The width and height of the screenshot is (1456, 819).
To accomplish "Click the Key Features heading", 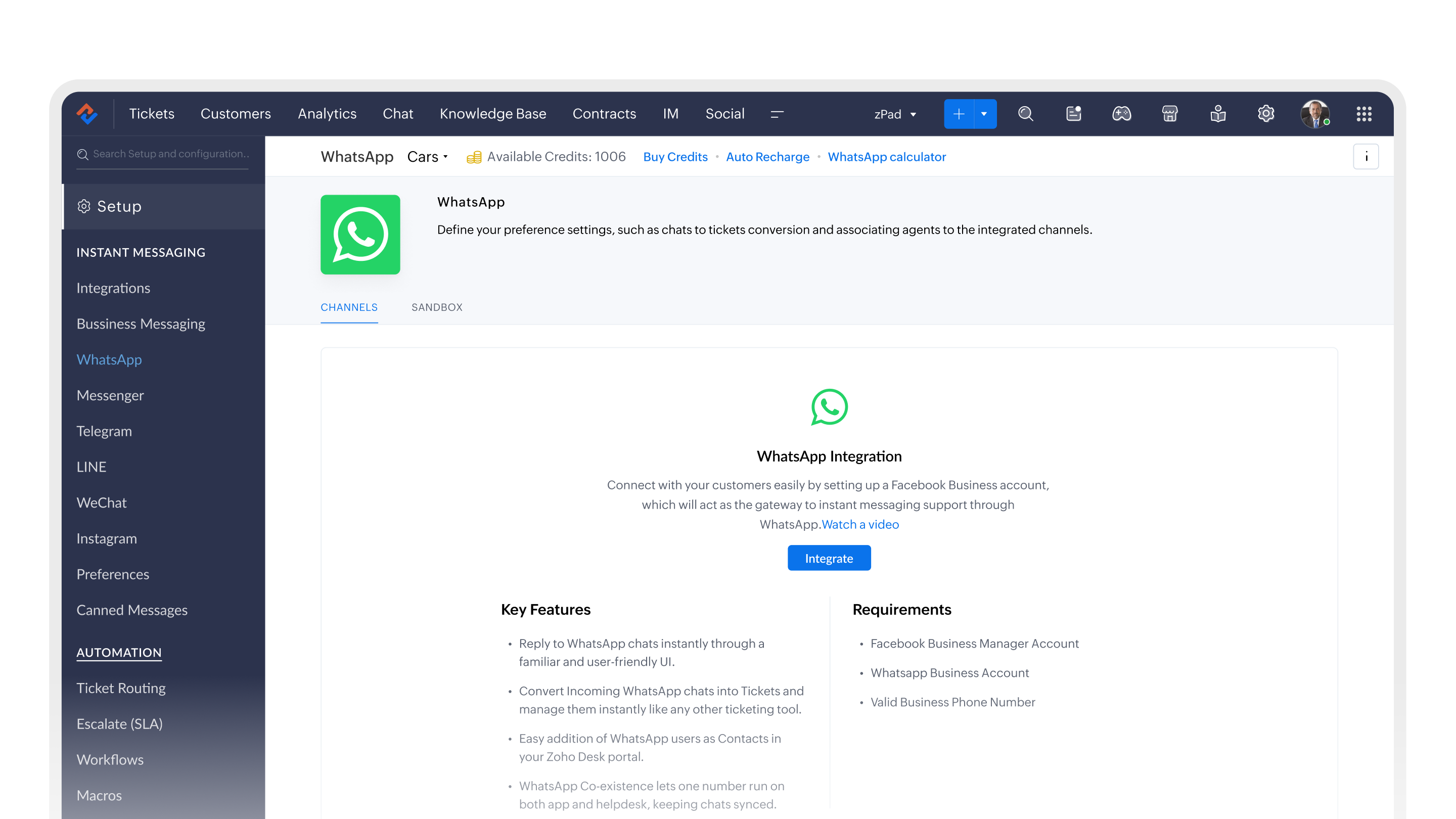I will pyautogui.click(x=545, y=609).
